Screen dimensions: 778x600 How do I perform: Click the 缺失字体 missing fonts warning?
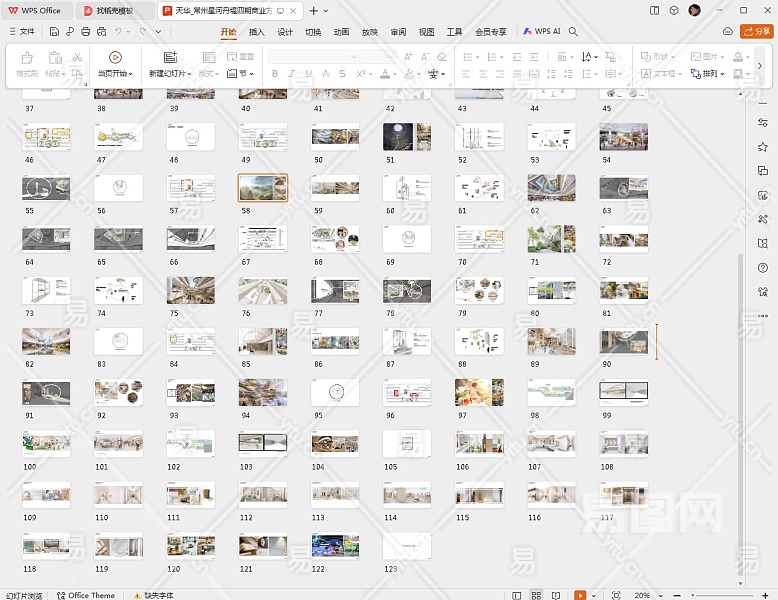tap(153, 595)
